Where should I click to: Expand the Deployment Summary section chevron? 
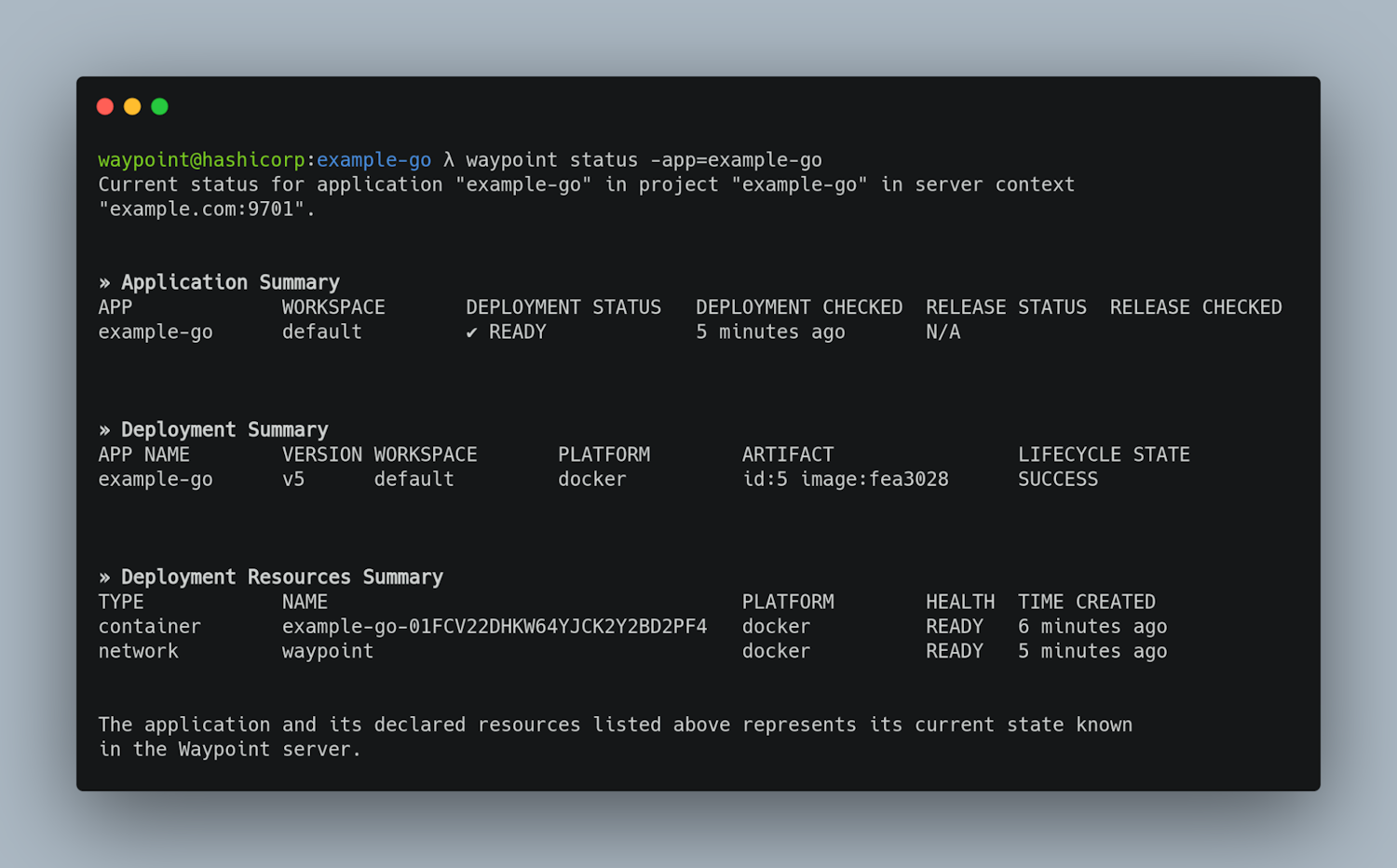click(104, 428)
